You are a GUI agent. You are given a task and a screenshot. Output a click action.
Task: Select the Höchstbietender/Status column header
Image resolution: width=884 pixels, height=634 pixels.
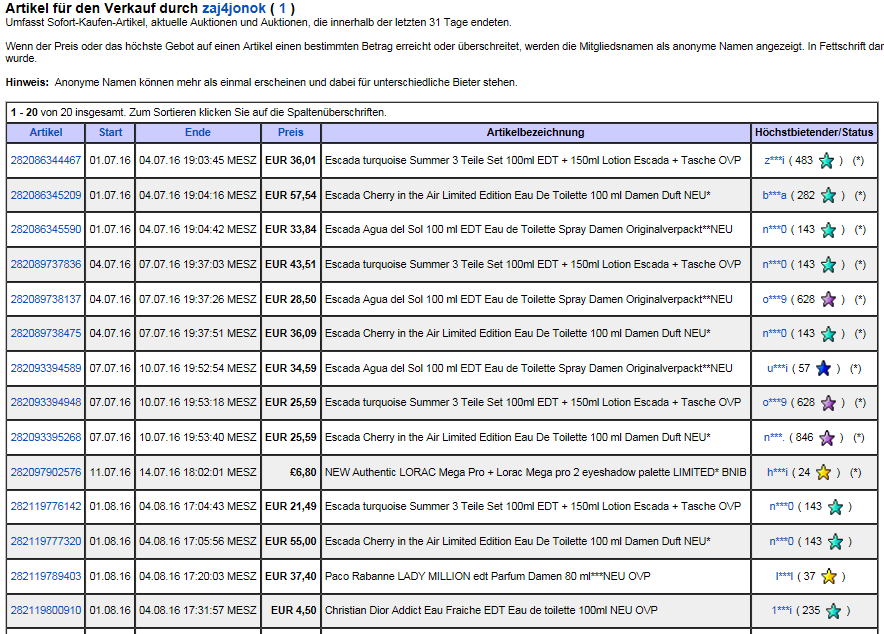(x=814, y=132)
